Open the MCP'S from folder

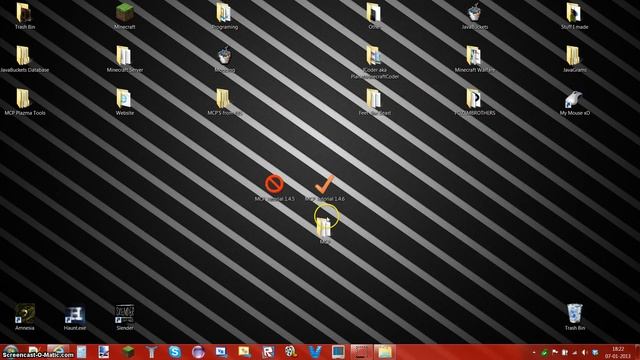click(224, 102)
